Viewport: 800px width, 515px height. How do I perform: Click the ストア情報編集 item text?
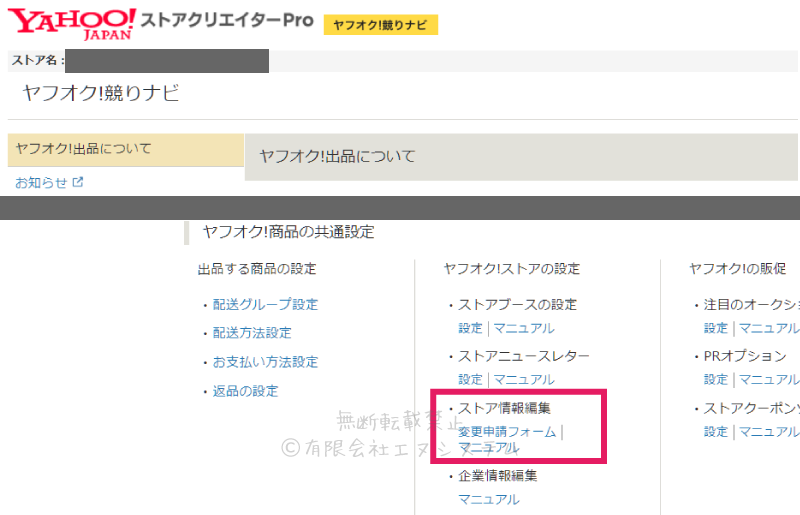coord(504,408)
